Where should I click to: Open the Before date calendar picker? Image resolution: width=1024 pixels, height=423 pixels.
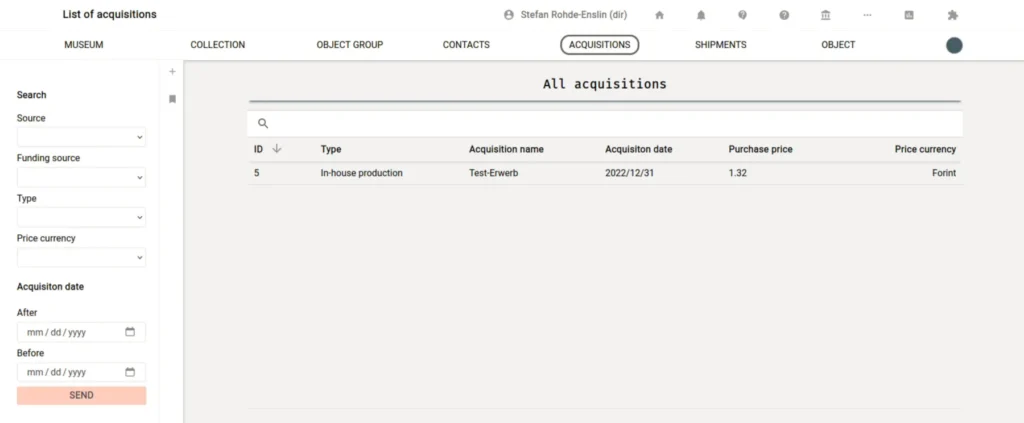[130, 372]
